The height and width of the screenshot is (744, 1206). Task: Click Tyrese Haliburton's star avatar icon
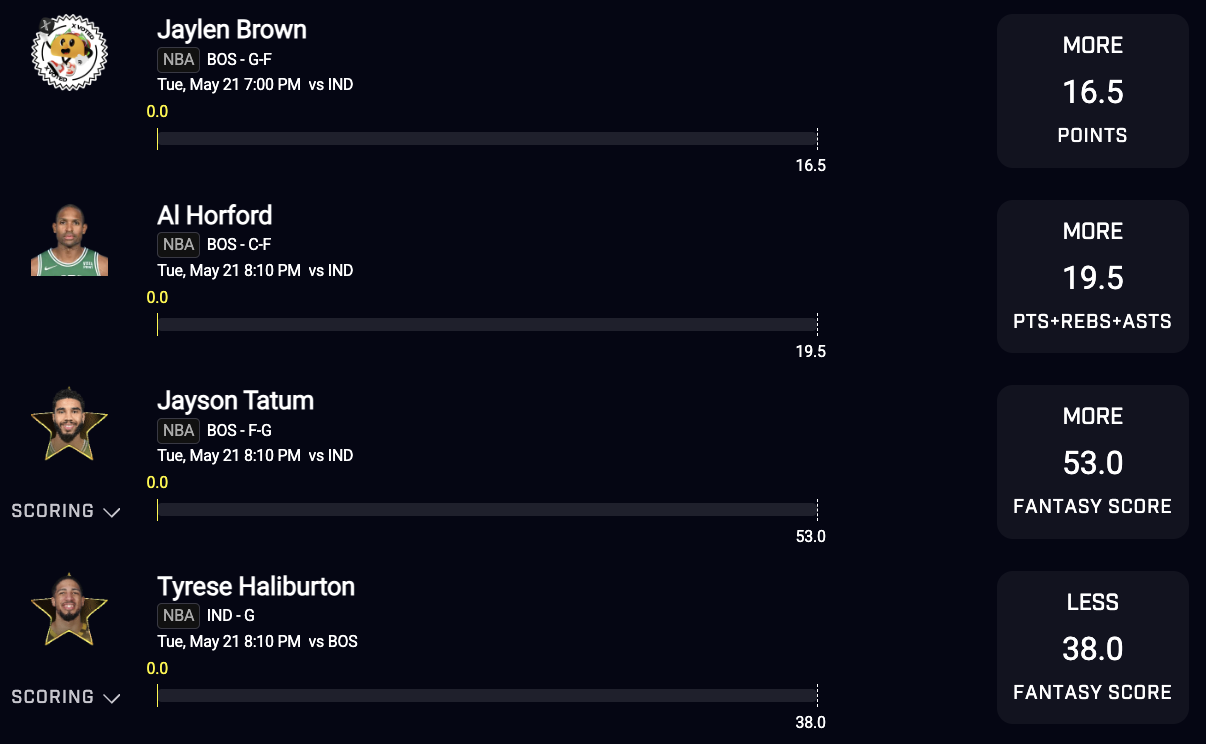pos(69,609)
